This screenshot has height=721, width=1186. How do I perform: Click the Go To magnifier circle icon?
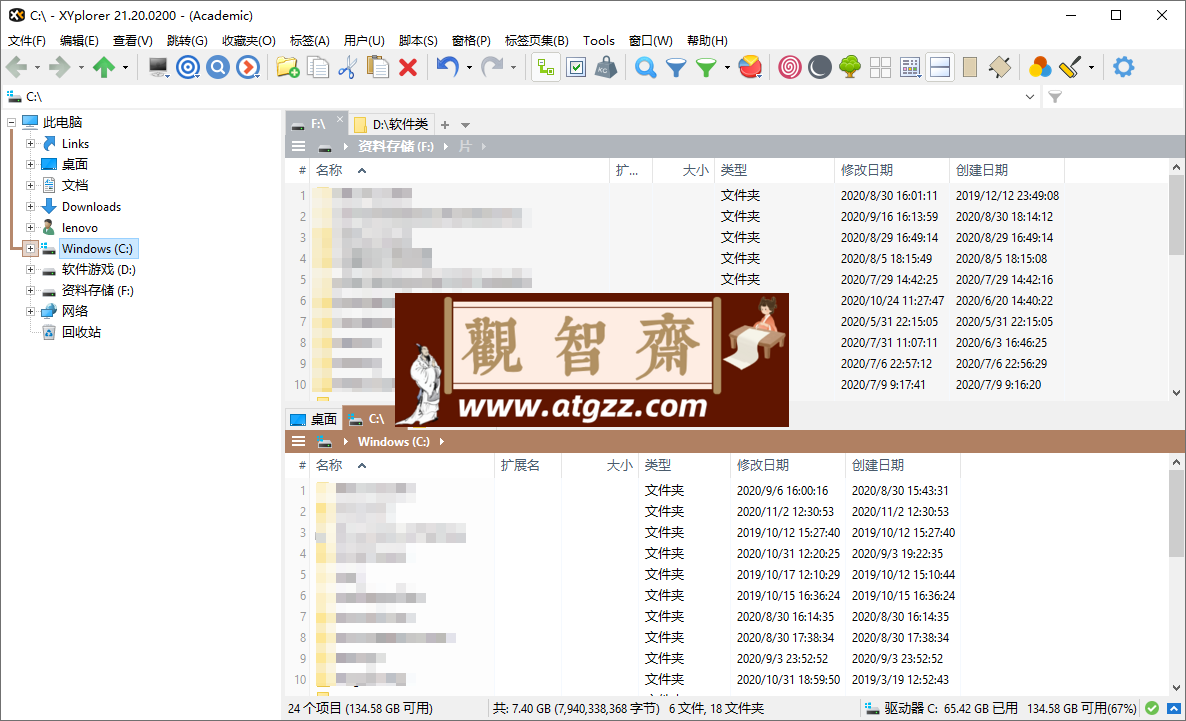(218, 67)
